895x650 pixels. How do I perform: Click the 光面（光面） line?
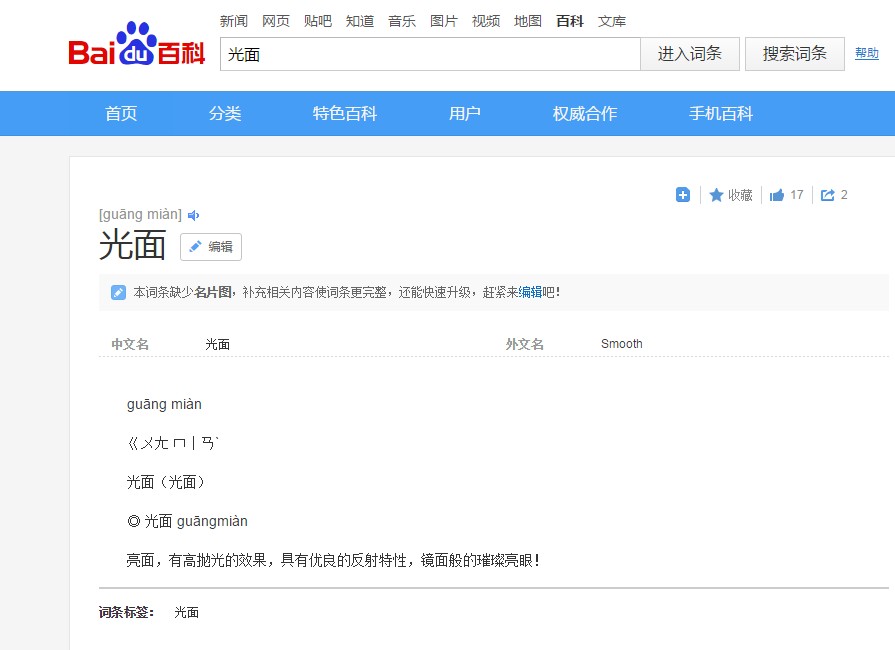(165, 482)
